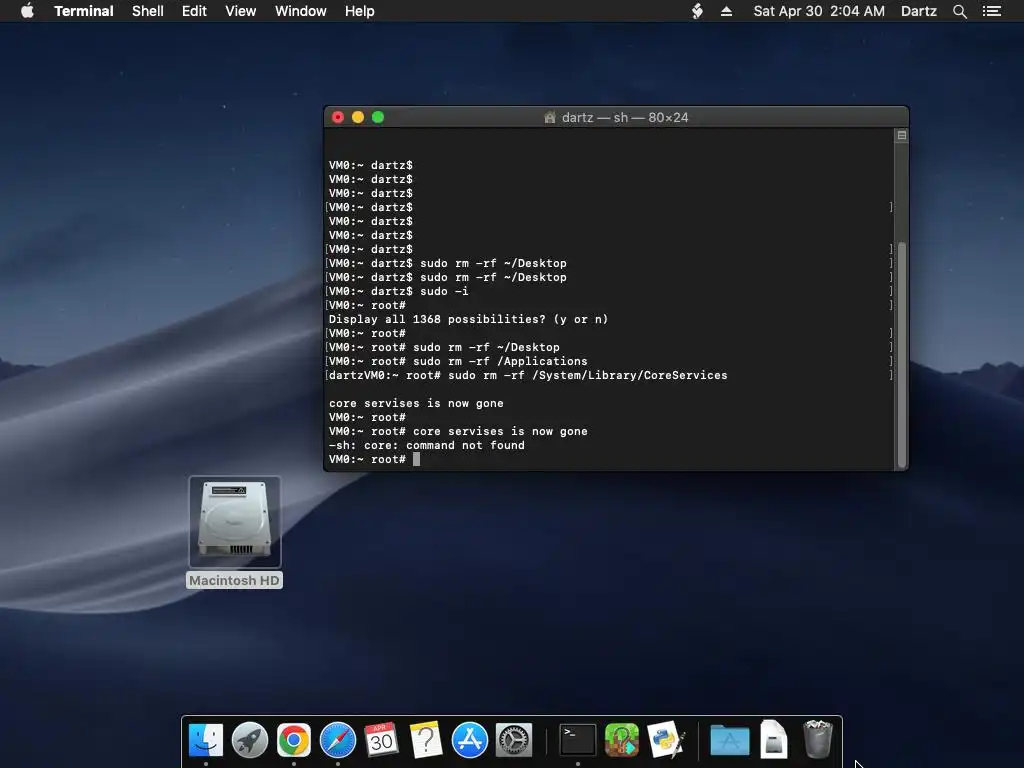Open the disk image file in Dock
1024x768 pixels.
tap(774, 740)
